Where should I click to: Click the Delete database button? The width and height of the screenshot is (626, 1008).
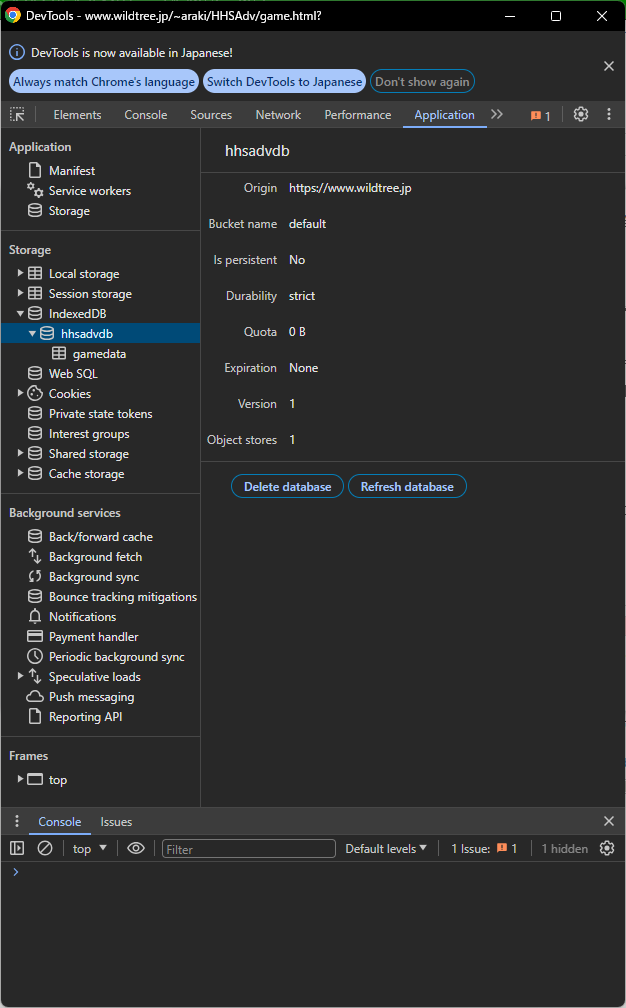(287, 487)
